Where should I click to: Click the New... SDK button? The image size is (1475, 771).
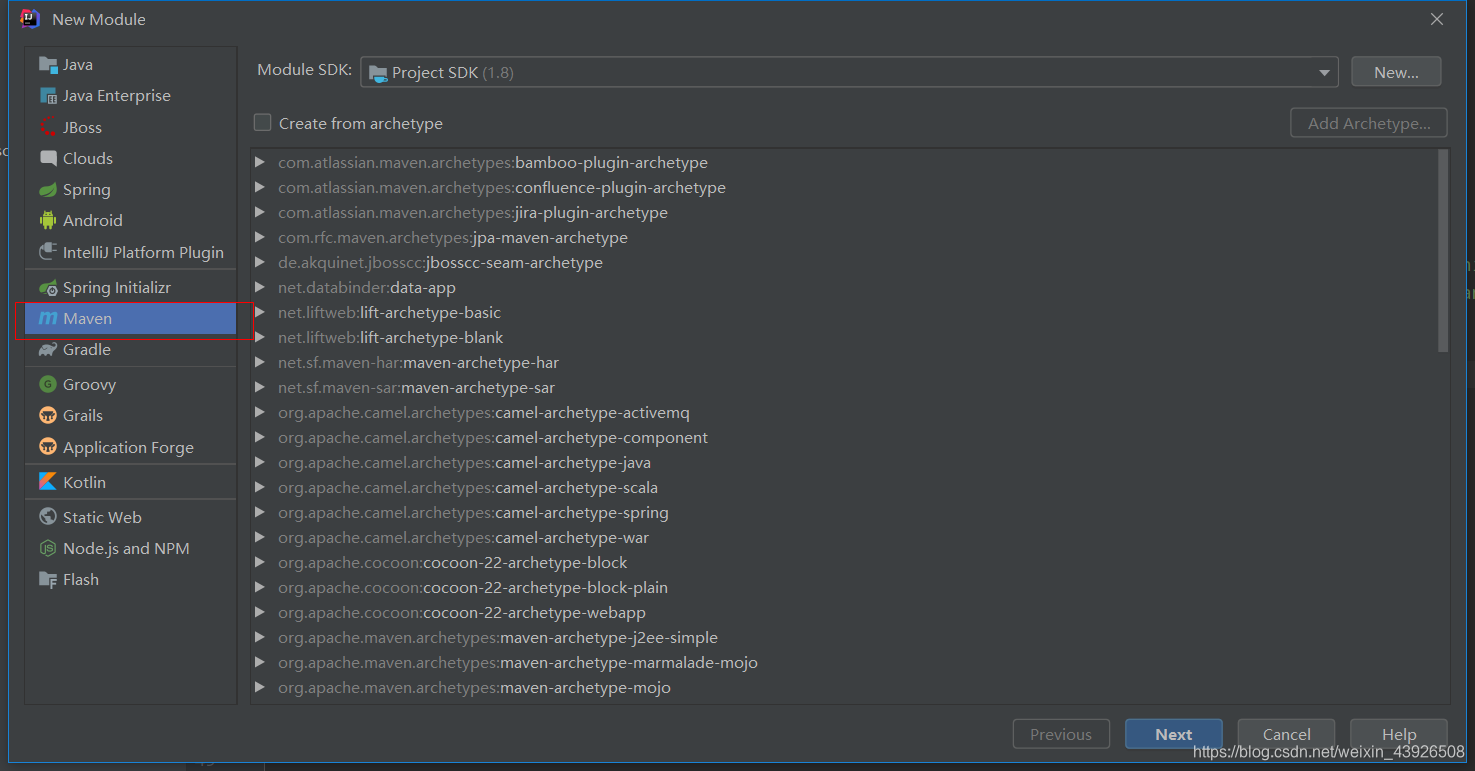pyautogui.click(x=1396, y=72)
